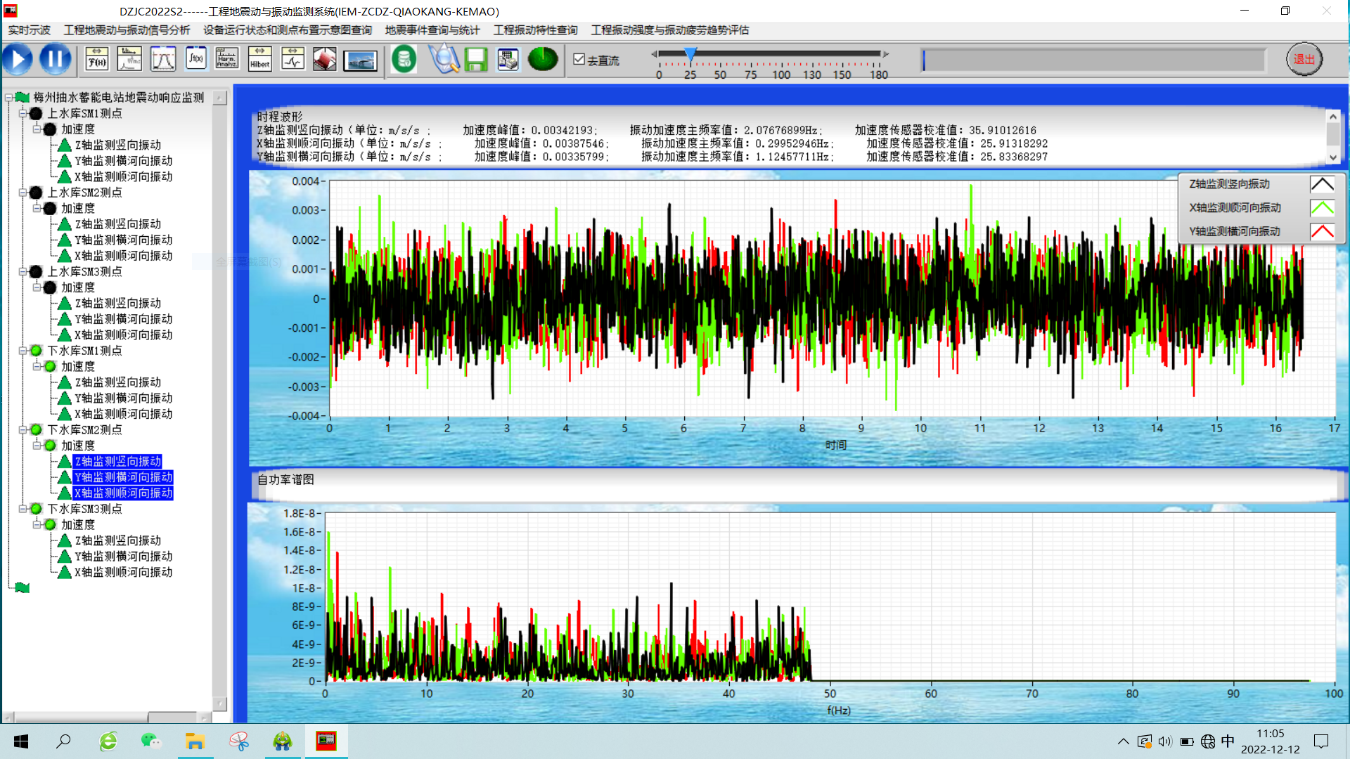Click the green flag icon at tree root
The image size is (1350, 759).
22,98
